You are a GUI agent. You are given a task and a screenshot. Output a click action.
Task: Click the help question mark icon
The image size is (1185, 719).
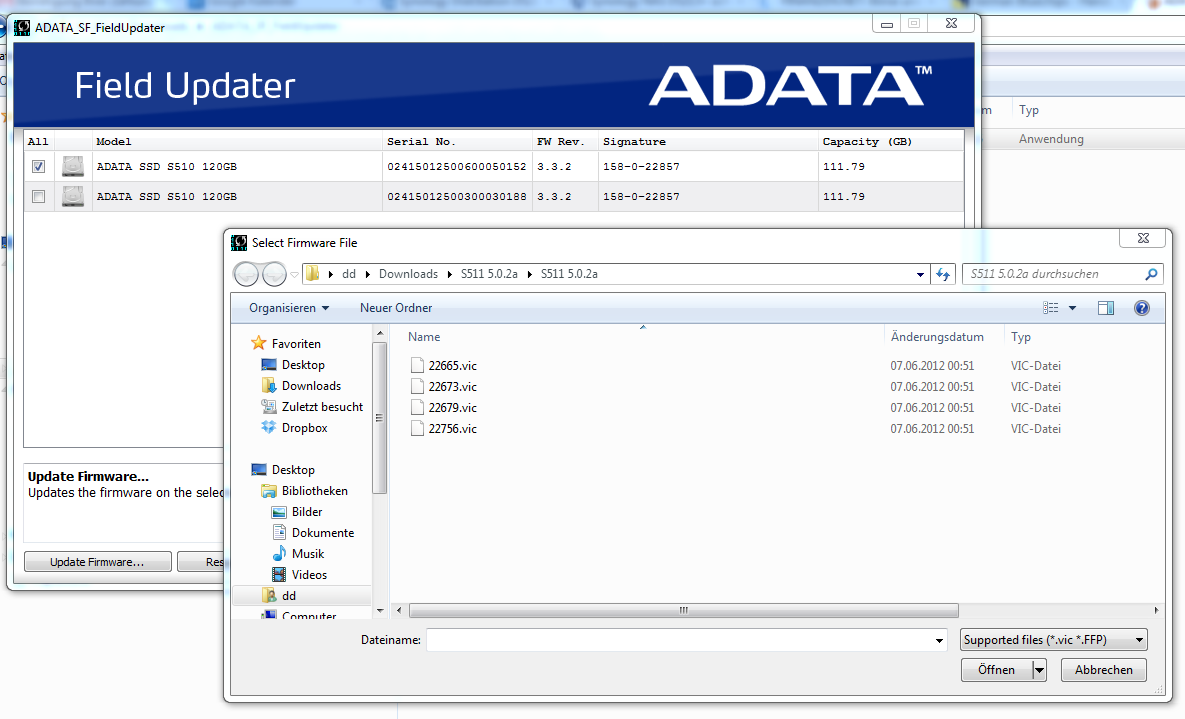pyautogui.click(x=1142, y=308)
